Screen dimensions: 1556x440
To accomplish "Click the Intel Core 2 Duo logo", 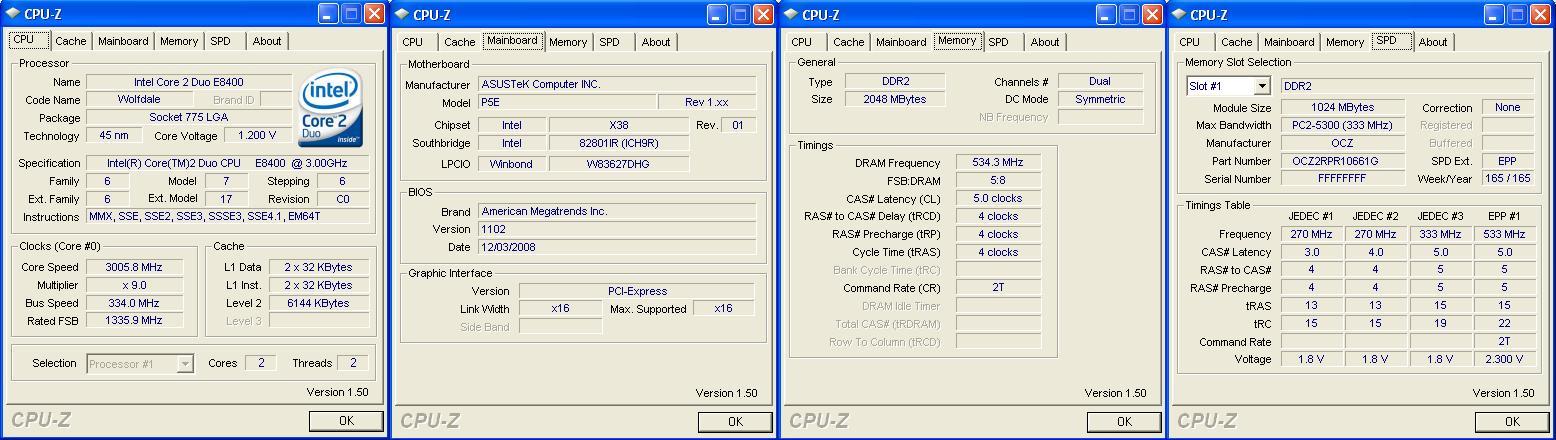I will [x=331, y=108].
